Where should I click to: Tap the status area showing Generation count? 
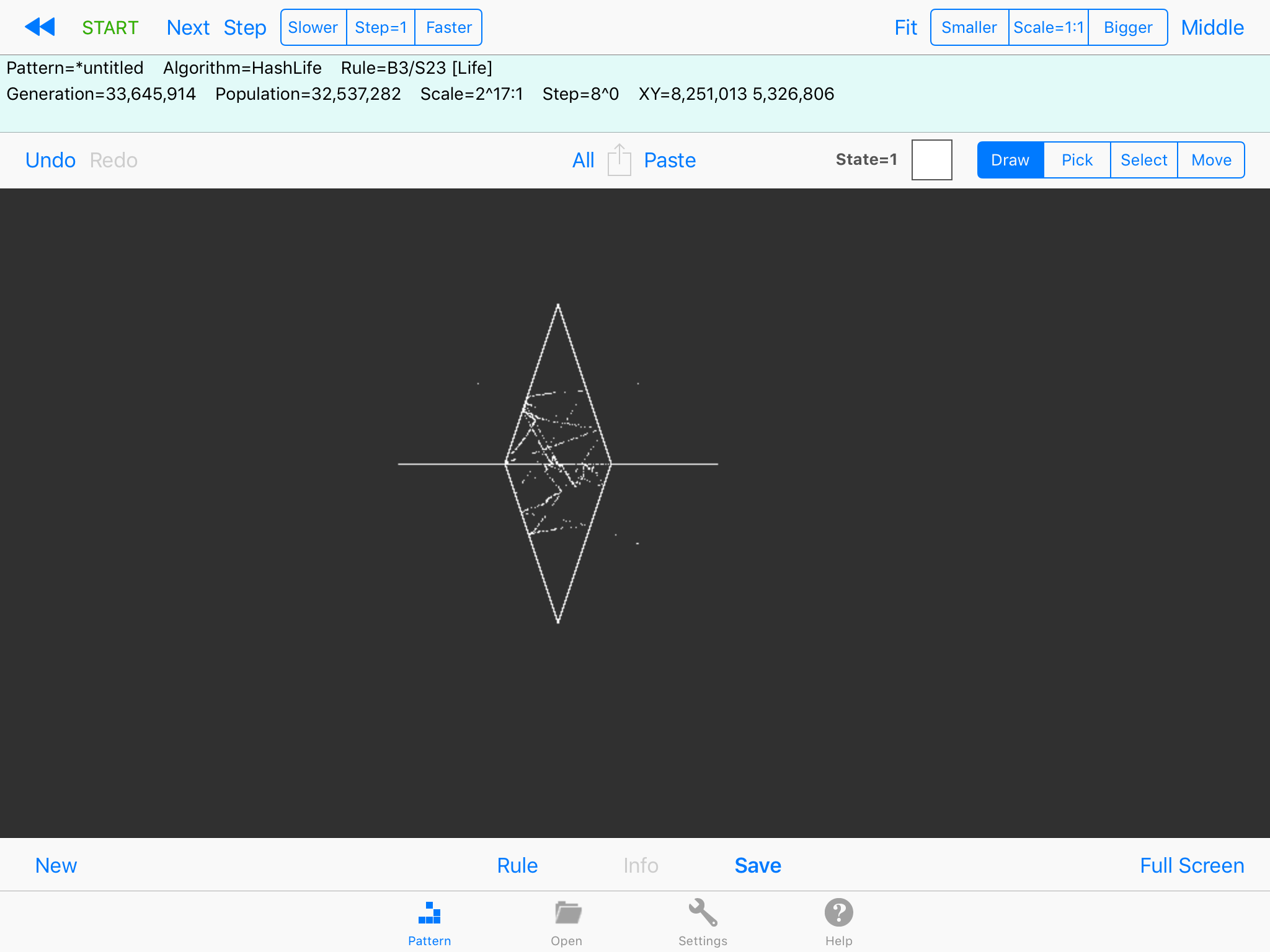point(101,94)
